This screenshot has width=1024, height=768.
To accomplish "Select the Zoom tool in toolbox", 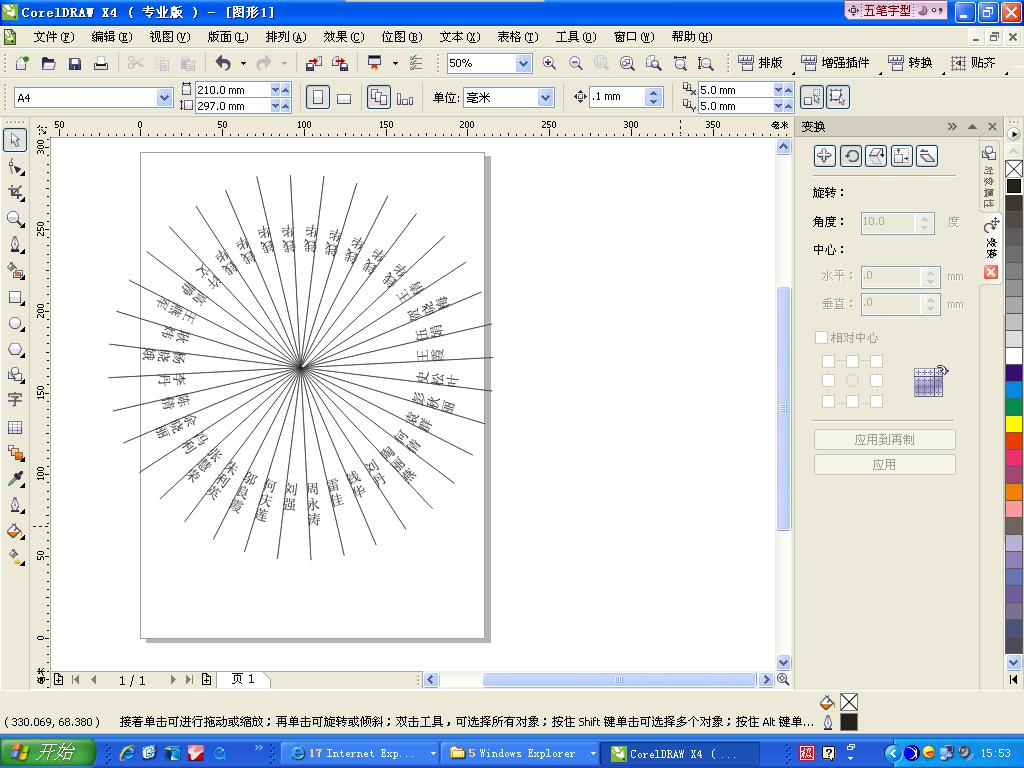I will pyautogui.click(x=15, y=219).
